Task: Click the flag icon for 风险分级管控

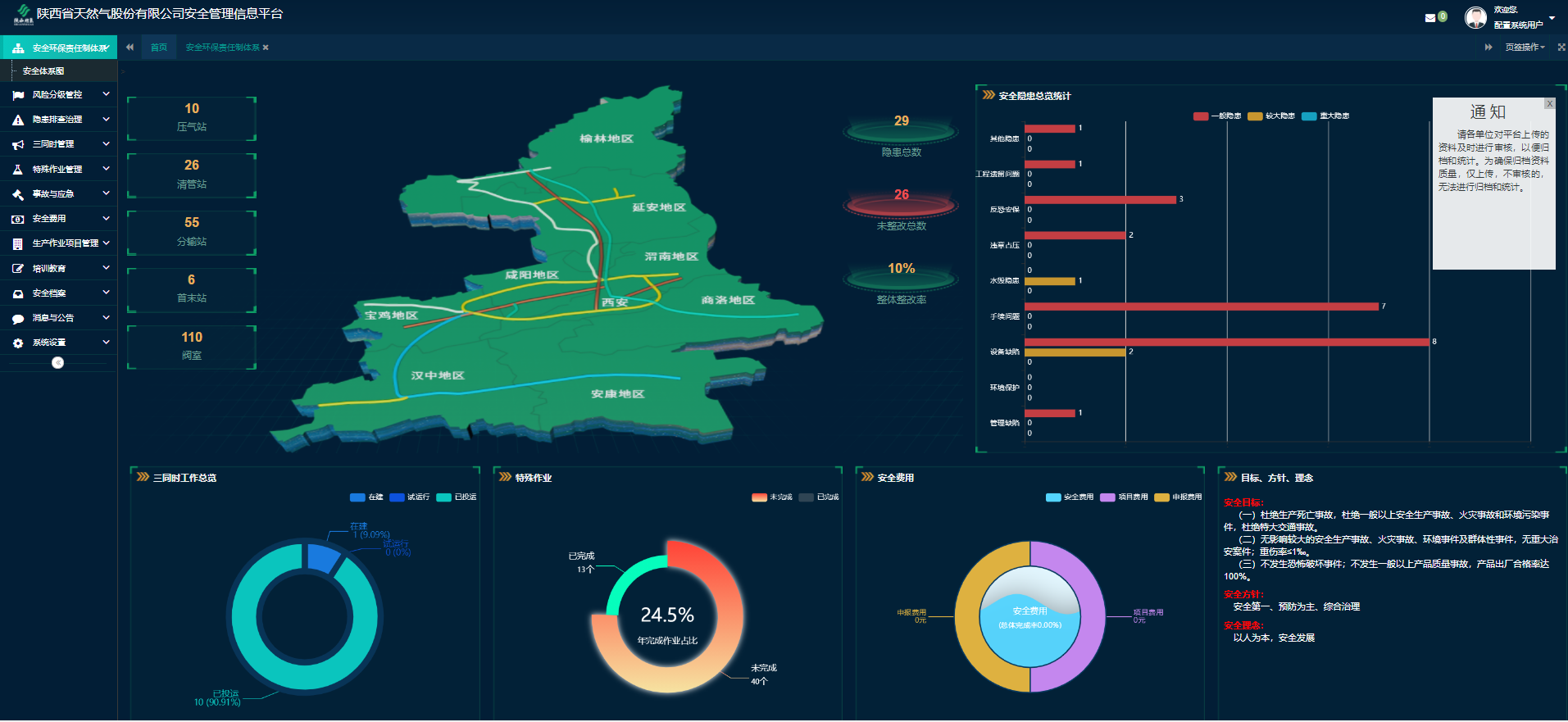Action: point(18,95)
